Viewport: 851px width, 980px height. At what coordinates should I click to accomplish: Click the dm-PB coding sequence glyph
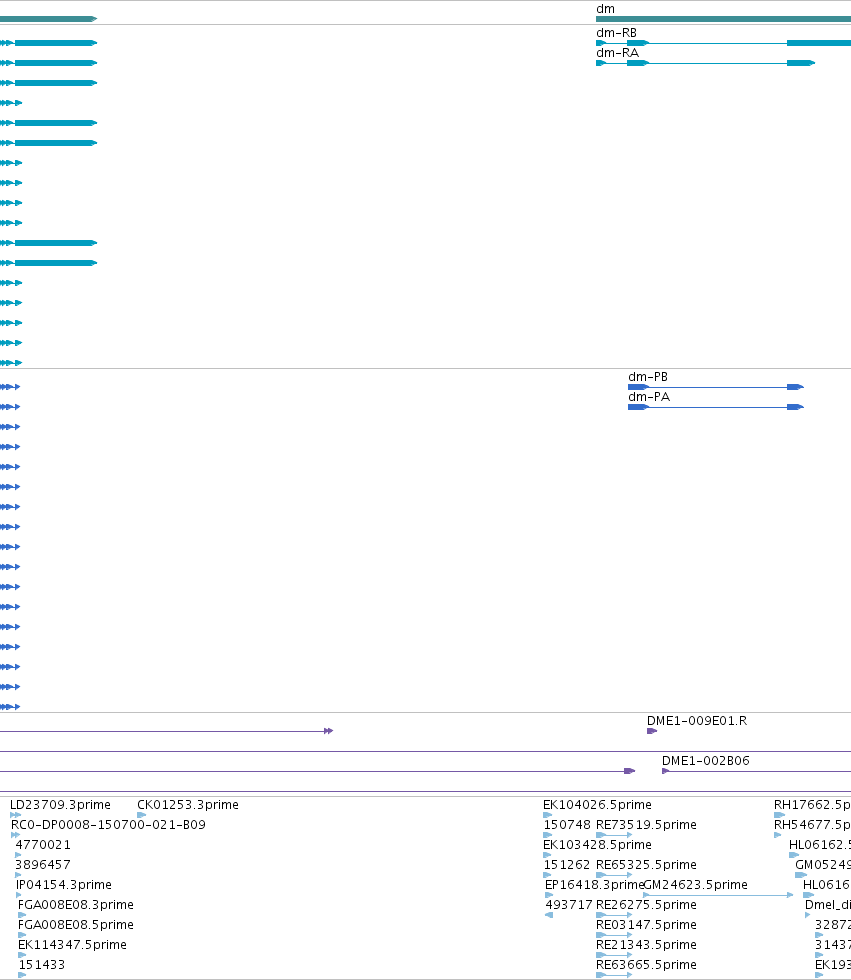coord(715,387)
